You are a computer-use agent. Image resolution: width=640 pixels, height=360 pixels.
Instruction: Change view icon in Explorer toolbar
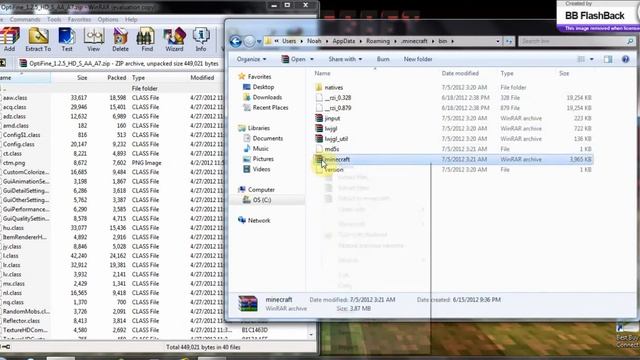[x=581, y=59]
